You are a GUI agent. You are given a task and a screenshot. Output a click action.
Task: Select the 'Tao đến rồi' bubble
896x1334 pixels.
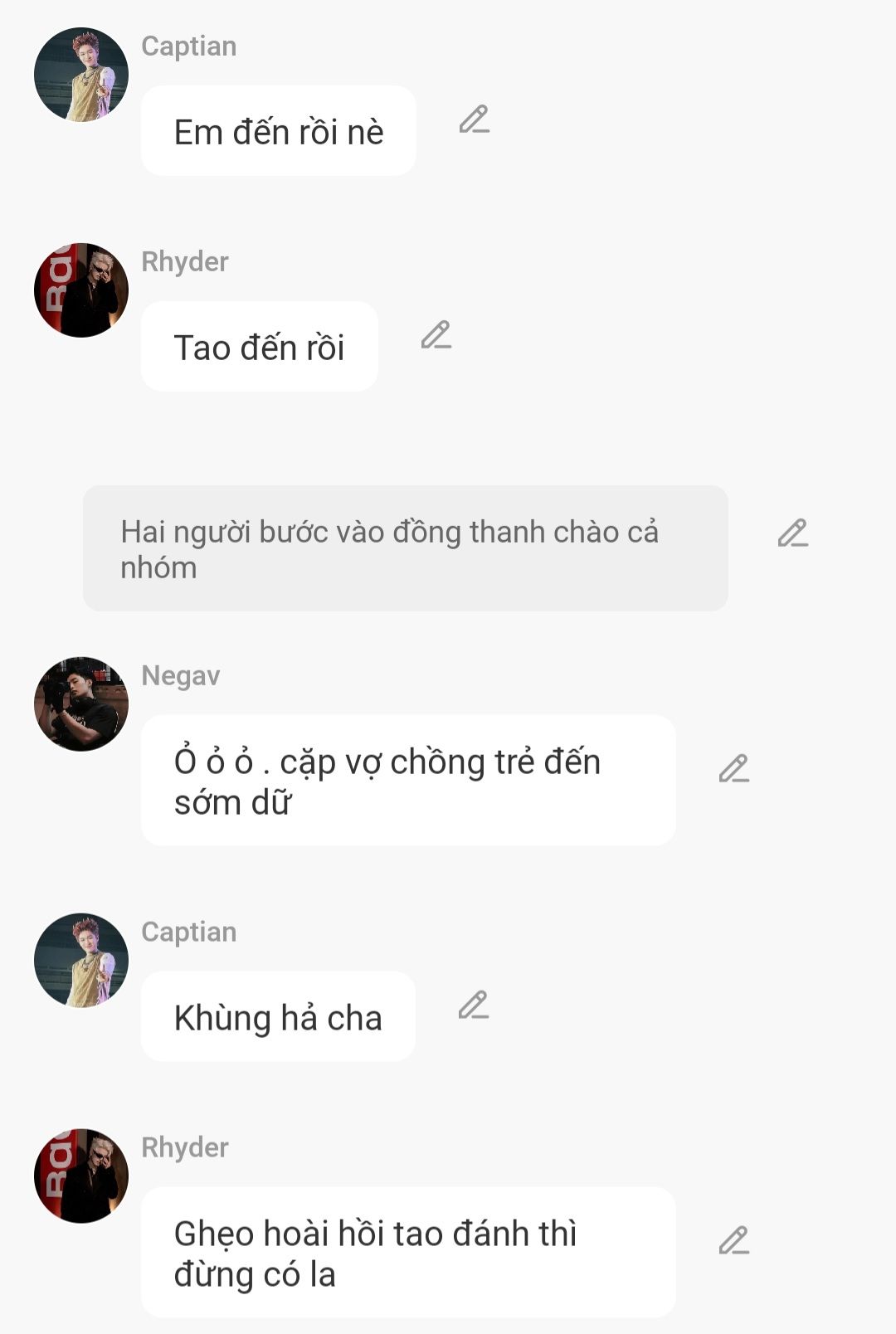pyautogui.click(x=260, y=346)
